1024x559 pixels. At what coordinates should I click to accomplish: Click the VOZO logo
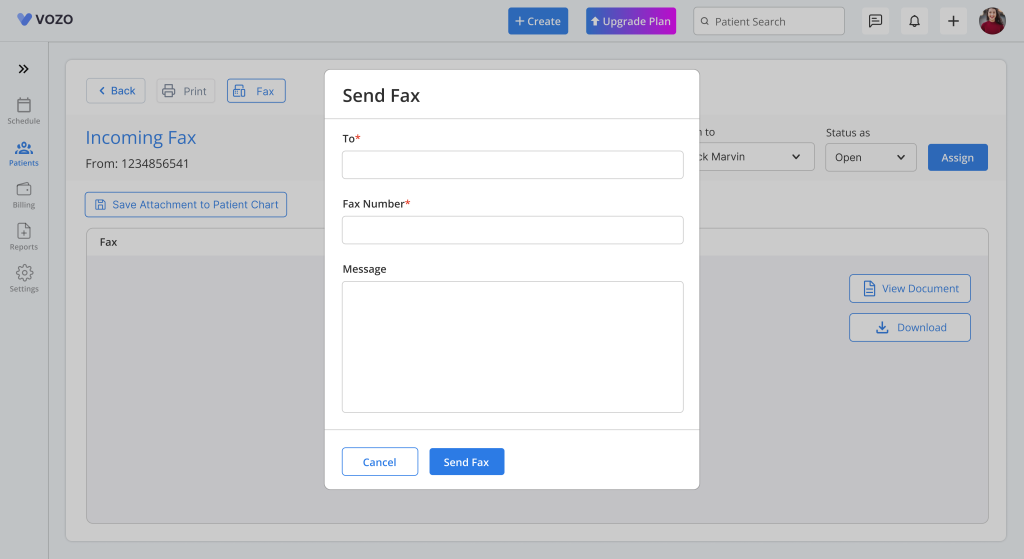[x=45, y=19]
